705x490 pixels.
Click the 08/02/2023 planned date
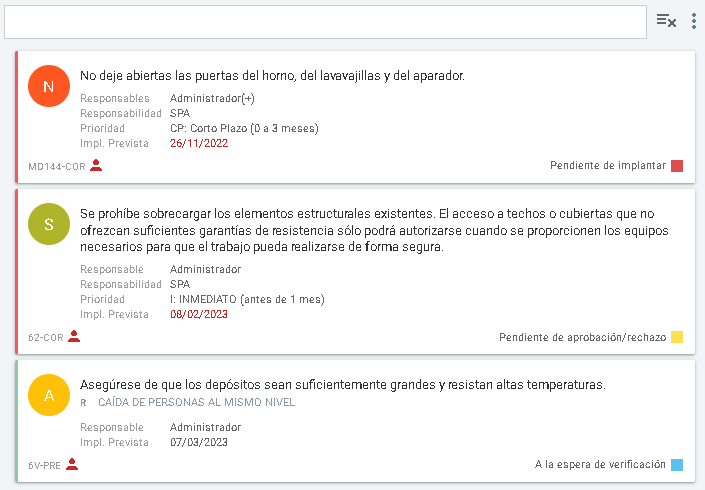pos(199,314)
